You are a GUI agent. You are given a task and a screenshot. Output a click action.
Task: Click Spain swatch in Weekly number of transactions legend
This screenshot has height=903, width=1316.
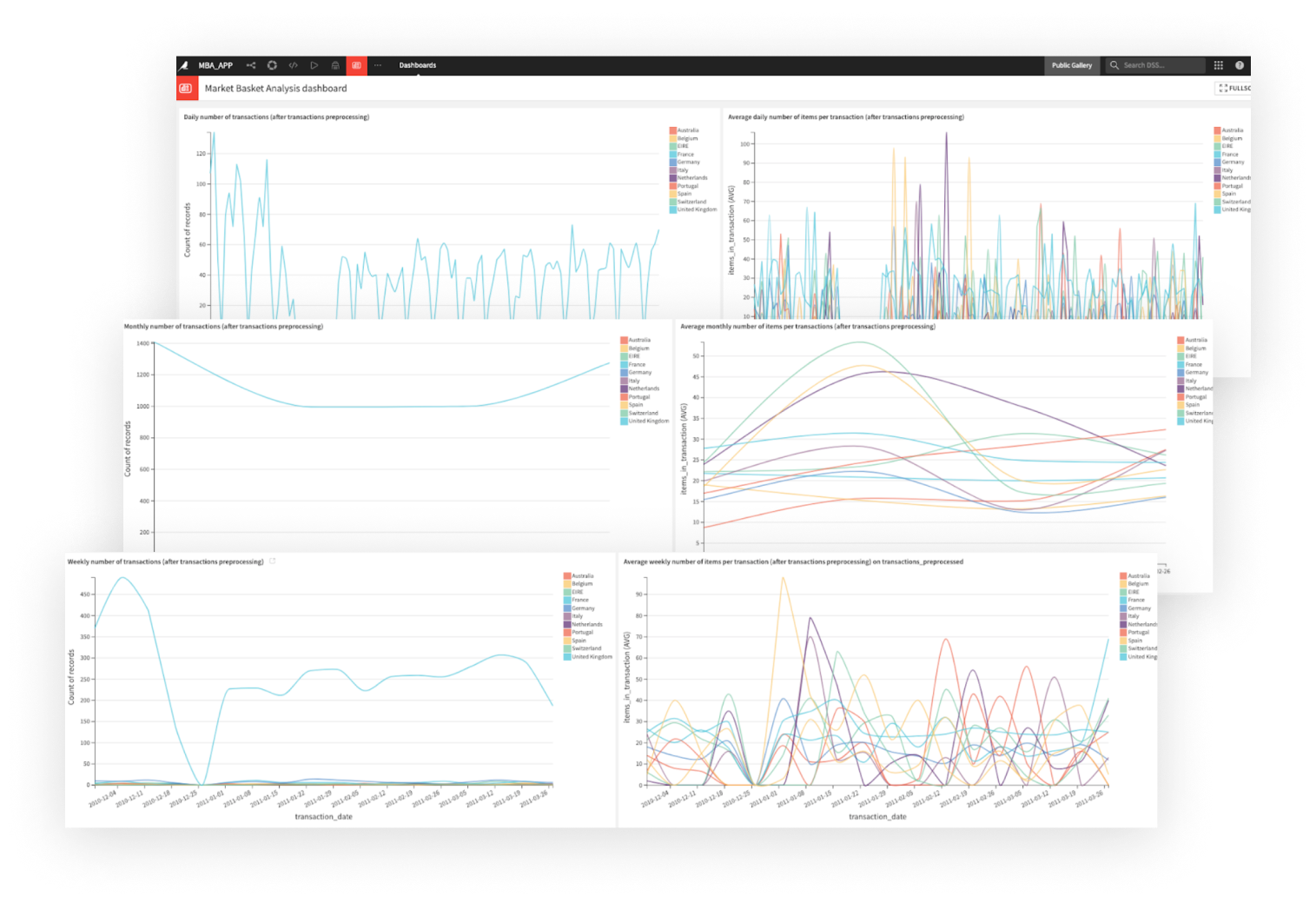pyautogui.click(x=567, y=641)
